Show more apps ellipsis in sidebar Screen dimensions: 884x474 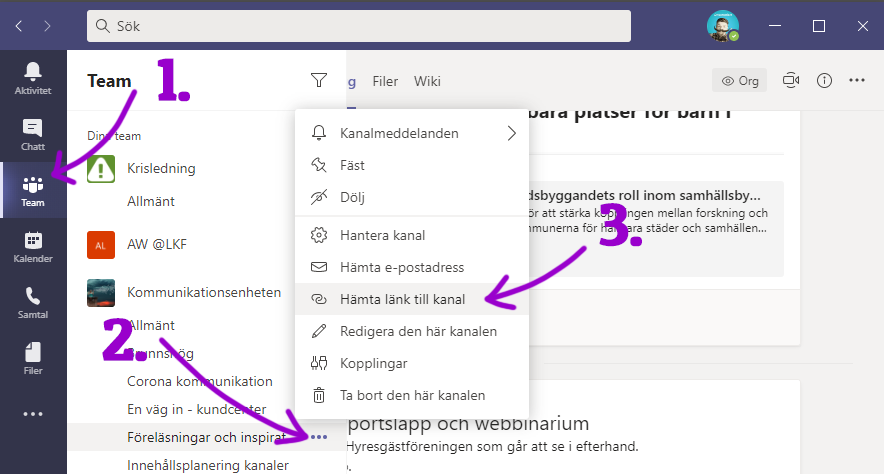33,414
